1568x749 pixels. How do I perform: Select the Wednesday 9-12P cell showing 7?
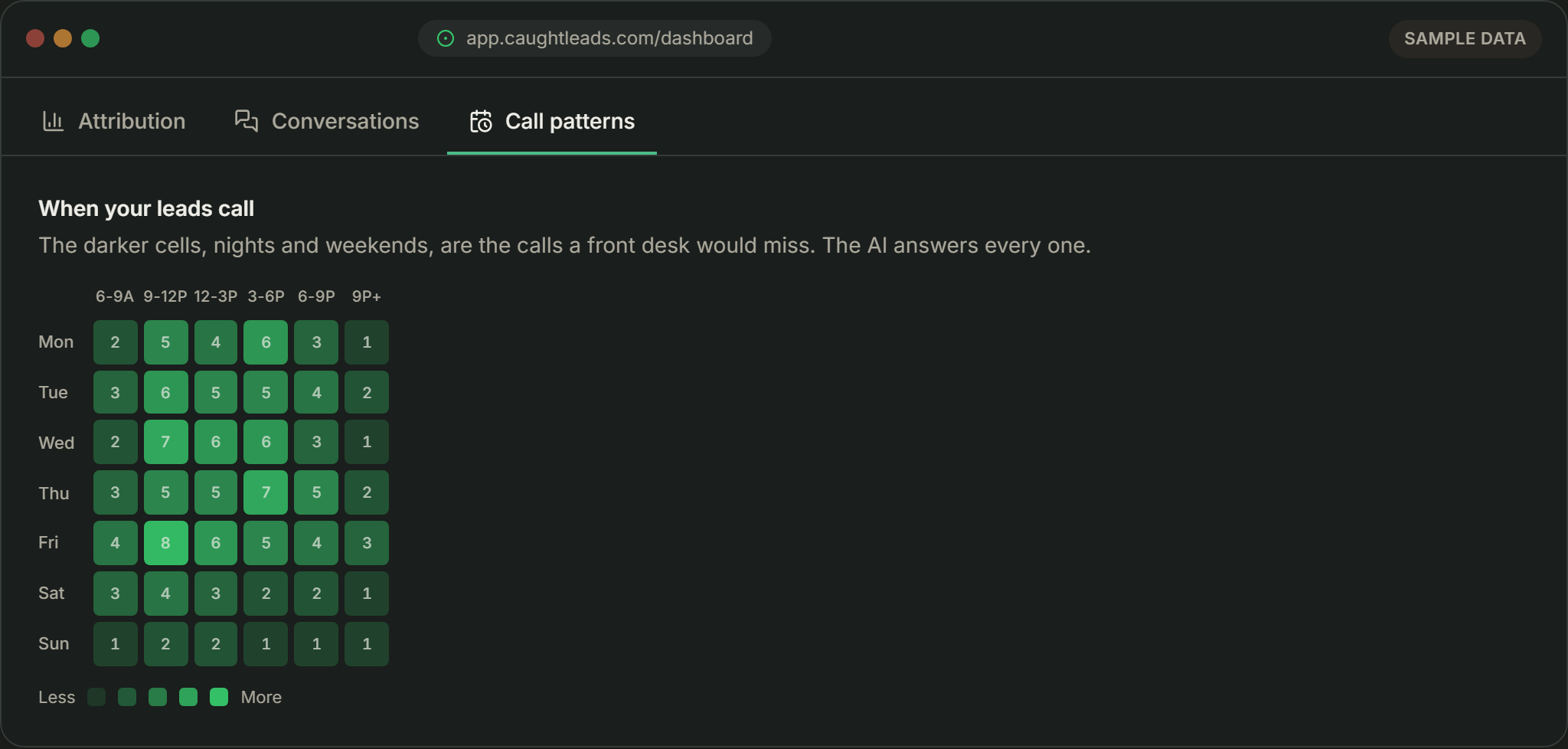click(x=165, y=442)
